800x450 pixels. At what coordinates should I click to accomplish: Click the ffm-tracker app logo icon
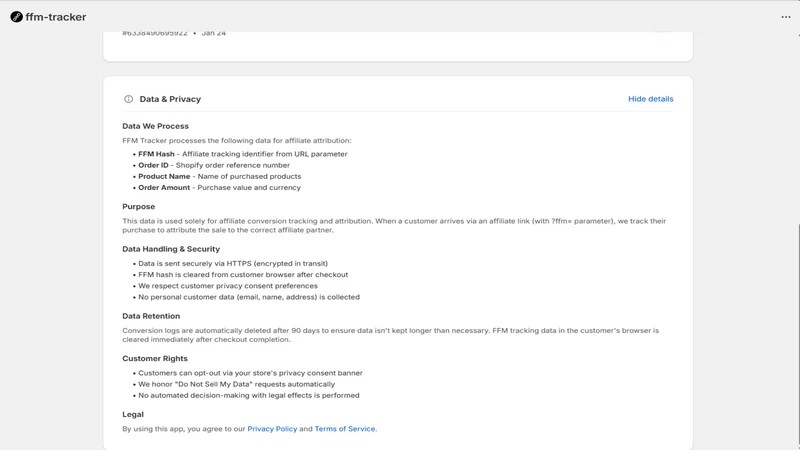point(16,17)
